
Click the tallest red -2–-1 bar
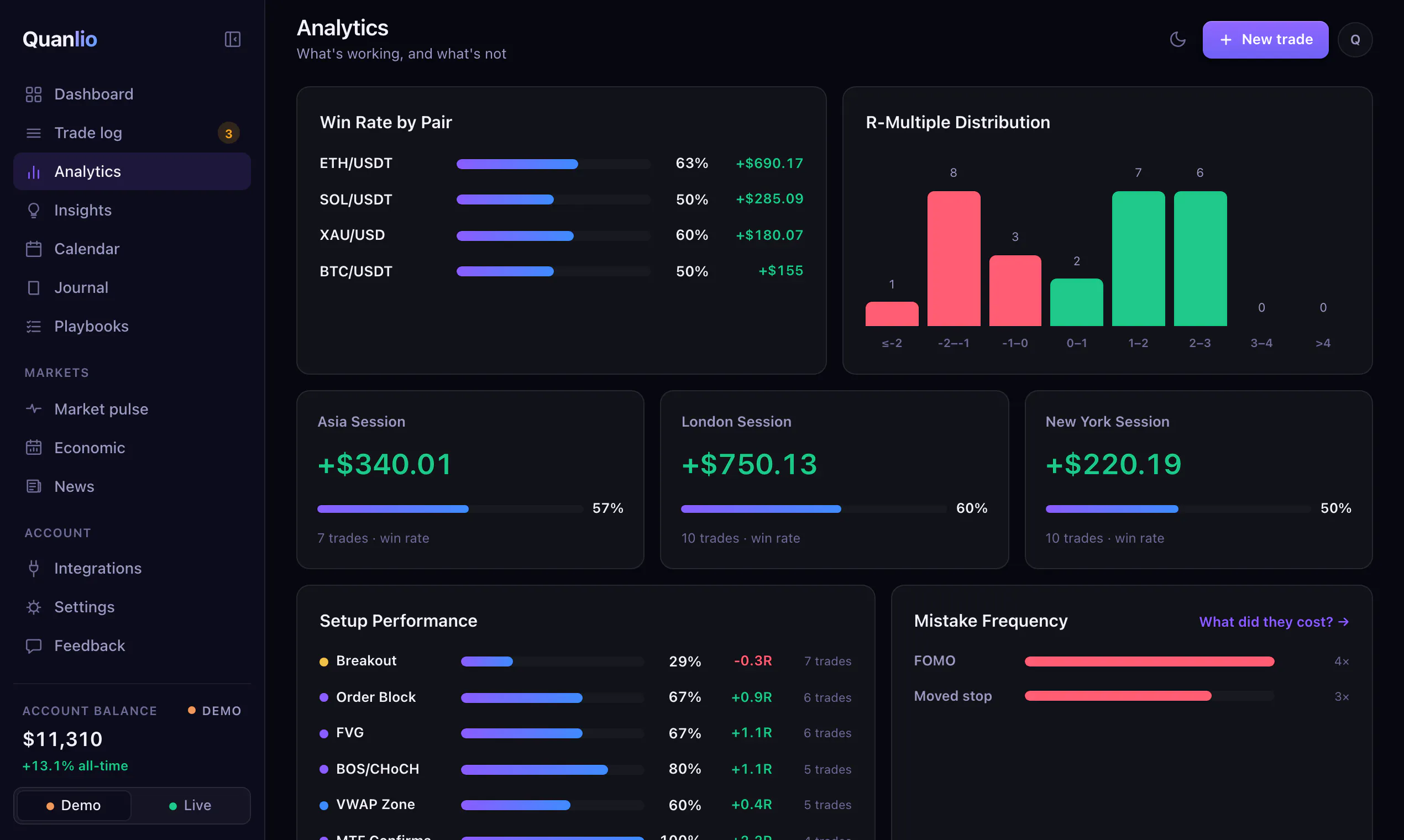point(954,259)
